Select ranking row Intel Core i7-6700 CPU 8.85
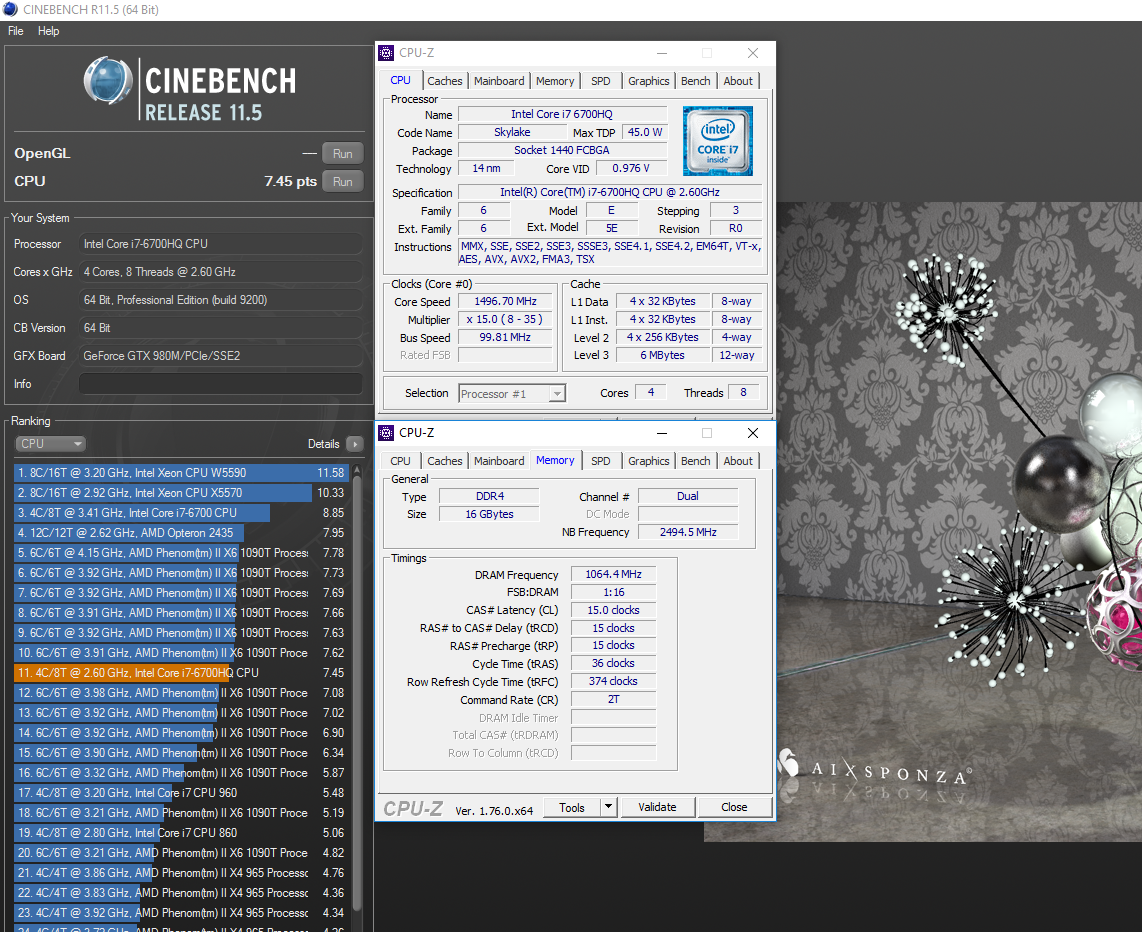Image resolution: width=1142 pixels, height=932 pixels. (x=181, y=513)
